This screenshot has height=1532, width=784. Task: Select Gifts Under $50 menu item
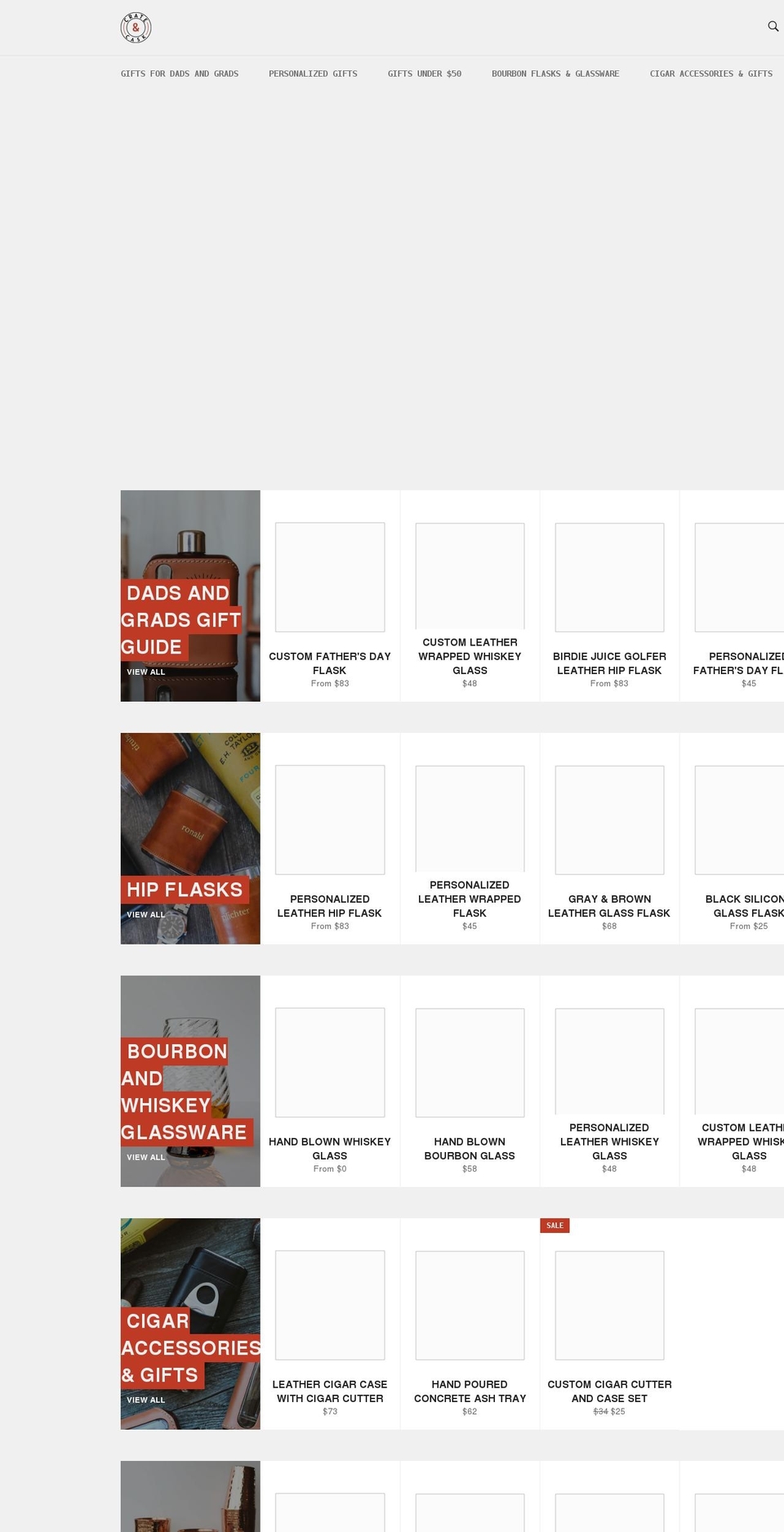click(x=425, y=74)
